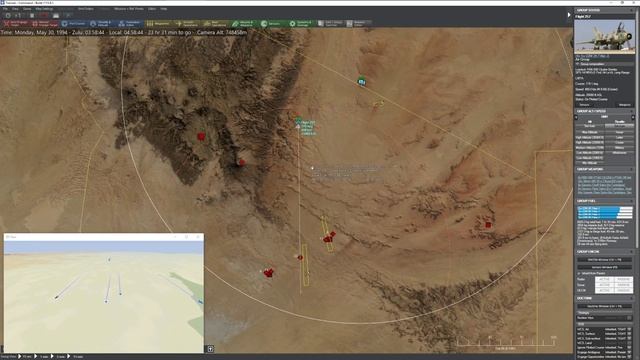Open the Map Settings menu
Screen dimensions: 640x360
(44, 9)
